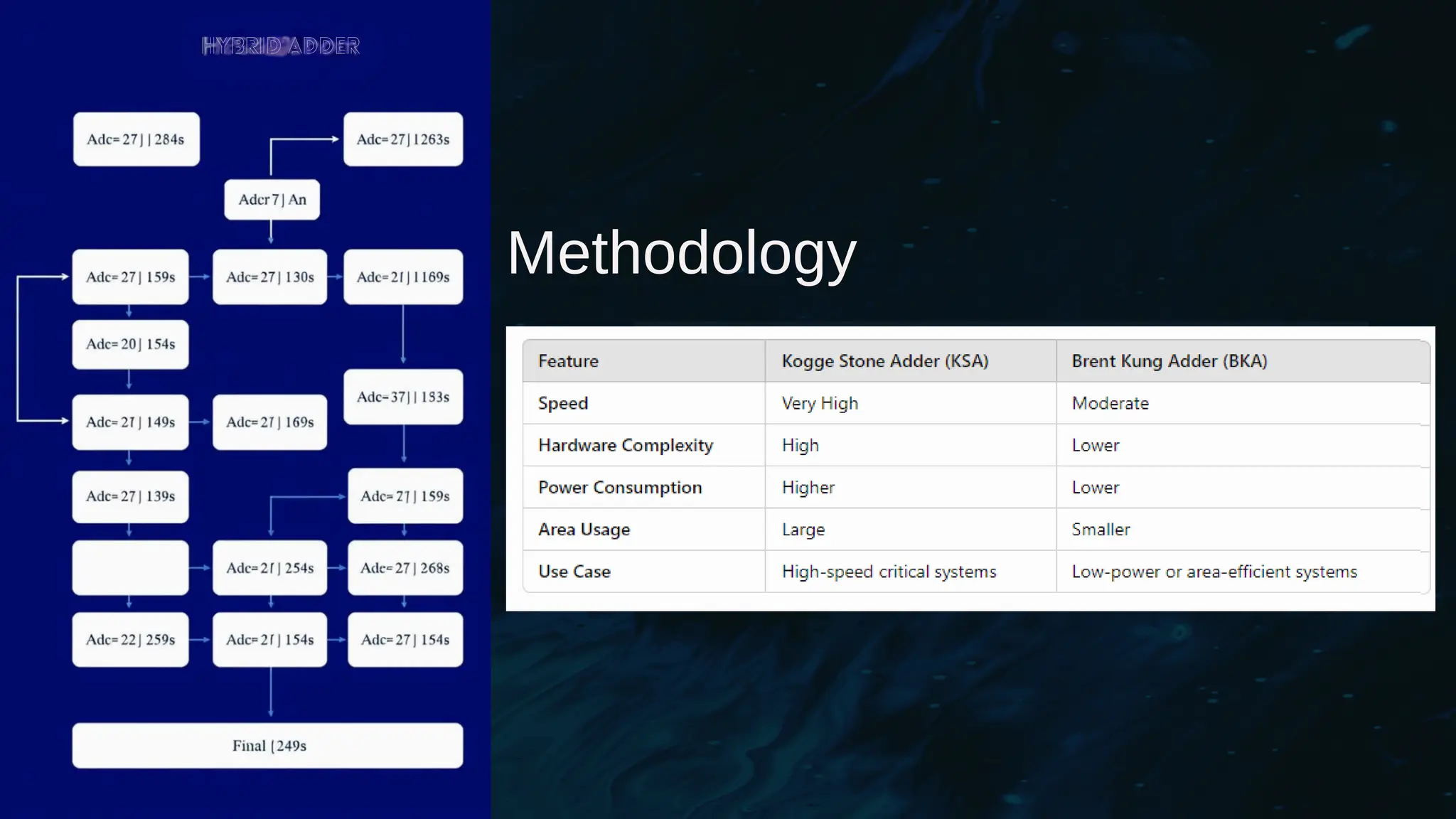The width and height of the screenshot is (1456, 819).
Task: Click the flowchart box ending in 284s
Action: [136, 139]
